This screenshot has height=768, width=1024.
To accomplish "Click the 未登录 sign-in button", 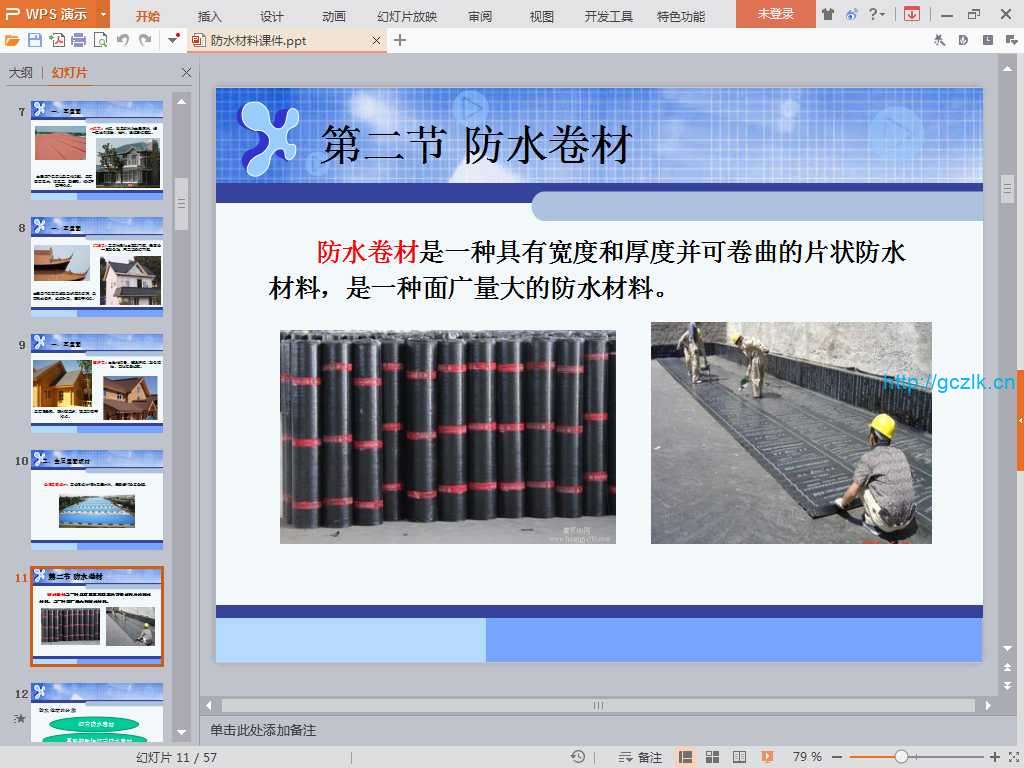I will (x=775, y=14).
